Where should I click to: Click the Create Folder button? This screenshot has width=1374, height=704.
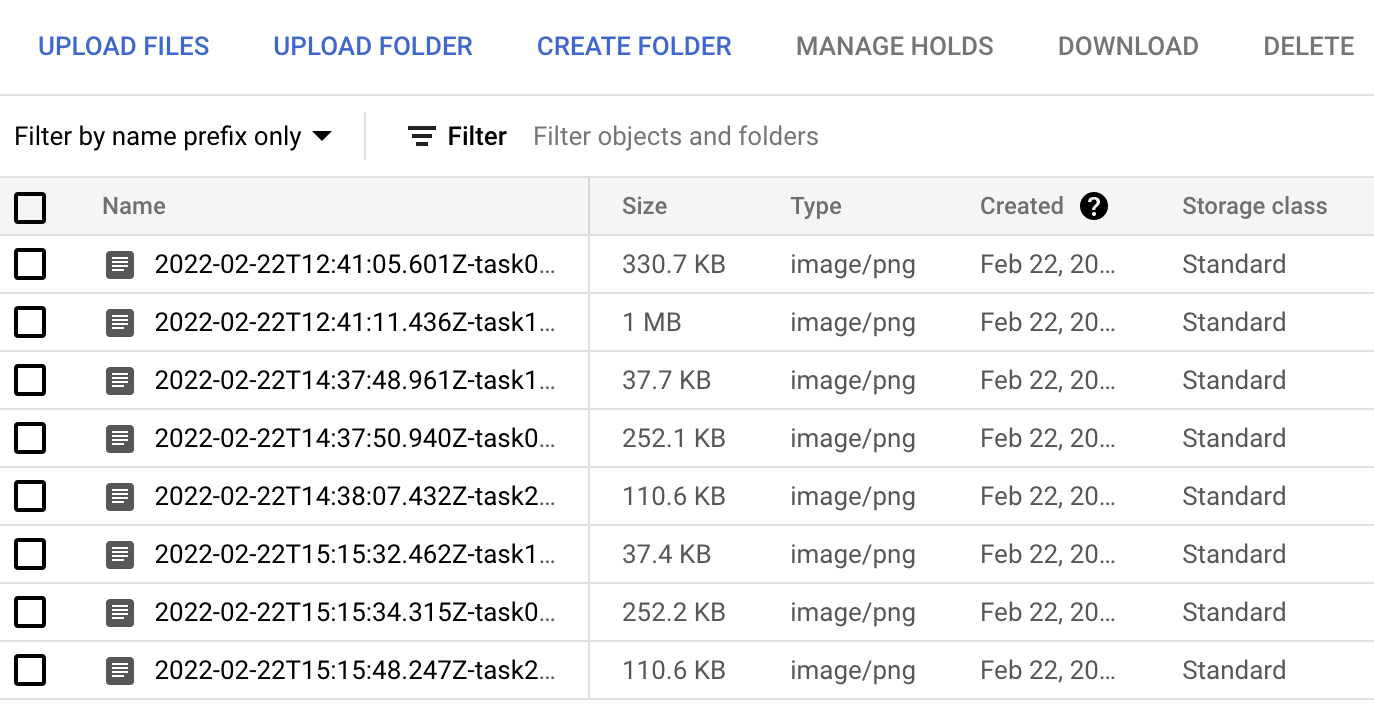(634, 47)
